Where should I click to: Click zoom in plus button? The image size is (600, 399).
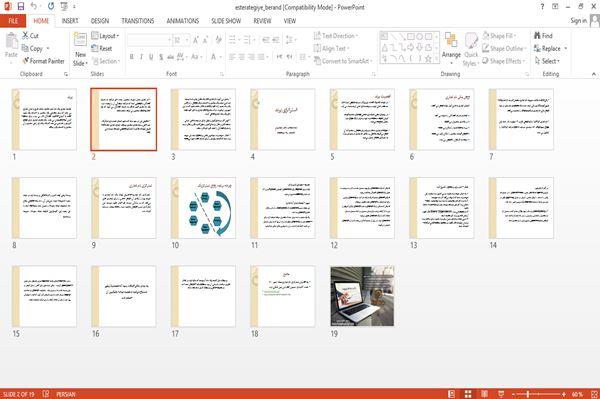pos(564,394)
